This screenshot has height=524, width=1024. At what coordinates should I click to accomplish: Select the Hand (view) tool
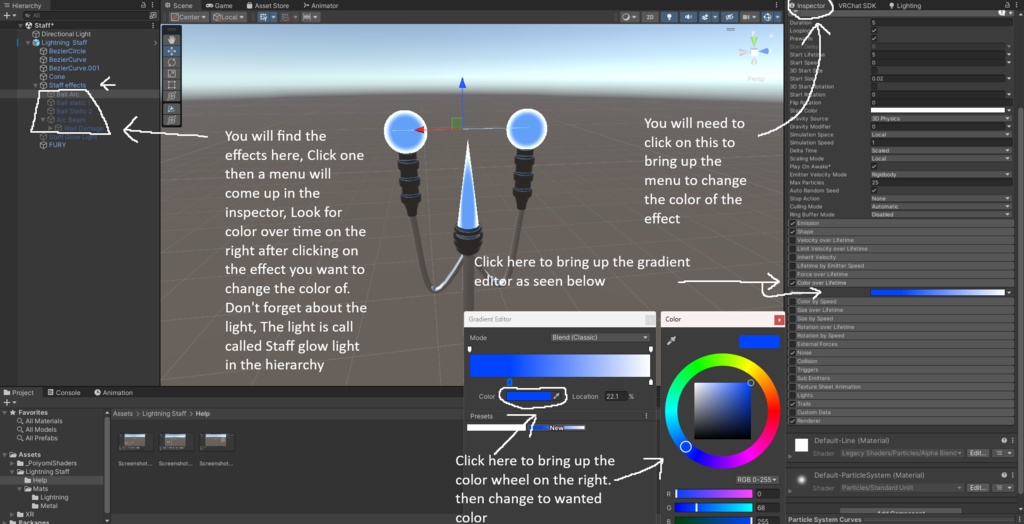[172, 39]
